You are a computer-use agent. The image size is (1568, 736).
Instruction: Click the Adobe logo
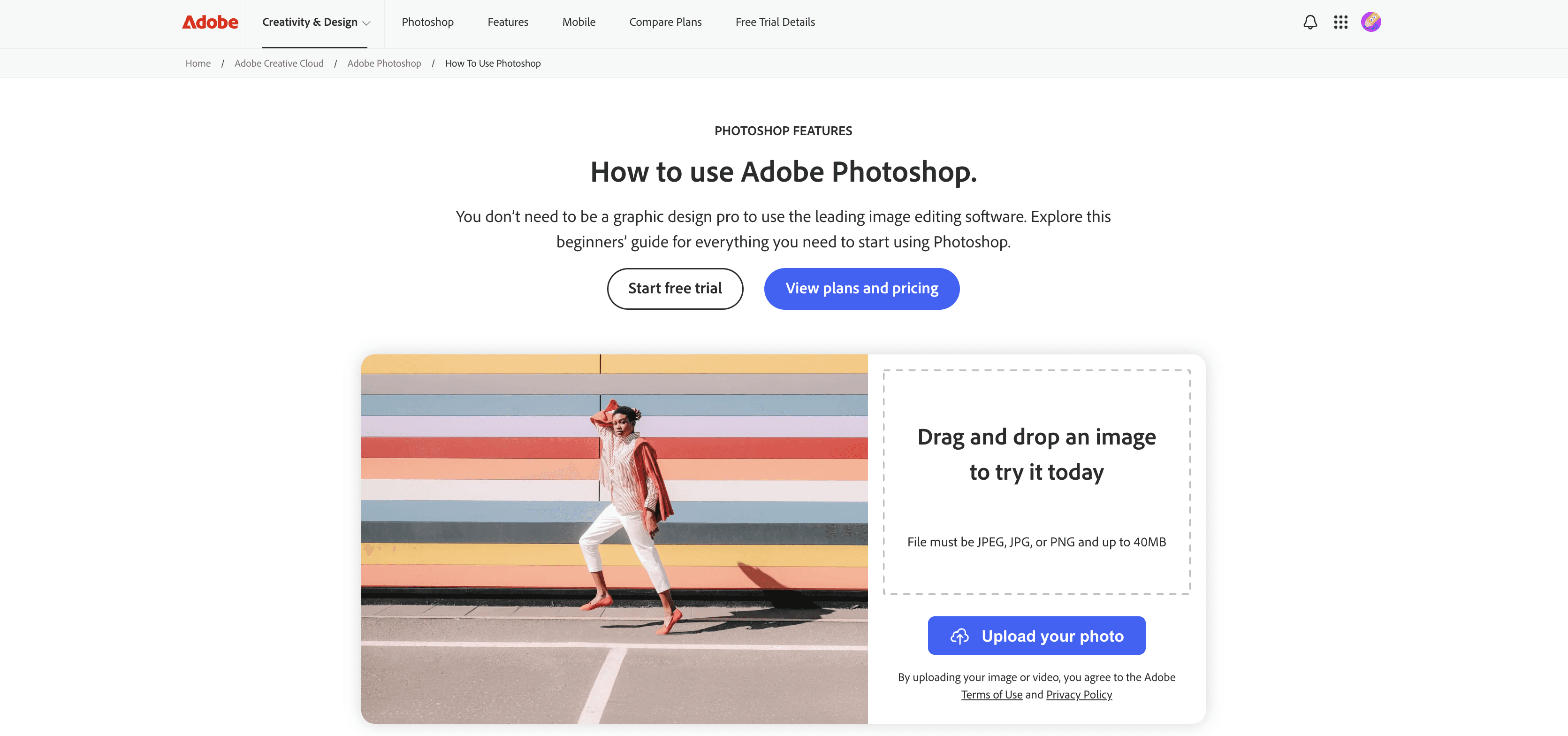pyautogui.click(x=210, y=22)
